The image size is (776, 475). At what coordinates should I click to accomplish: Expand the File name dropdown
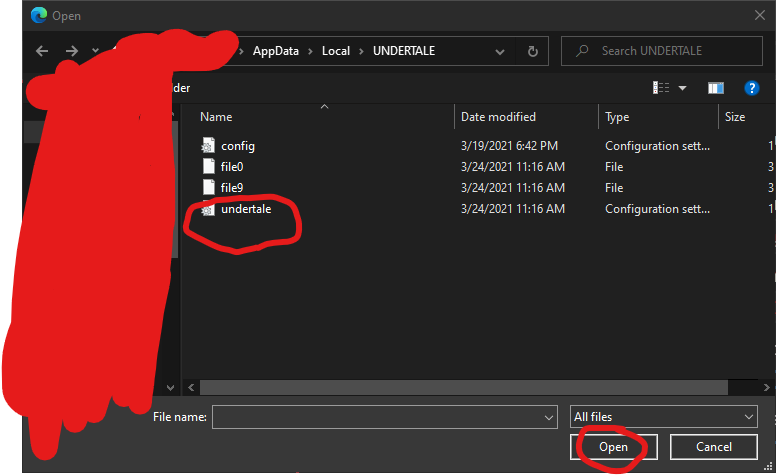548,418
